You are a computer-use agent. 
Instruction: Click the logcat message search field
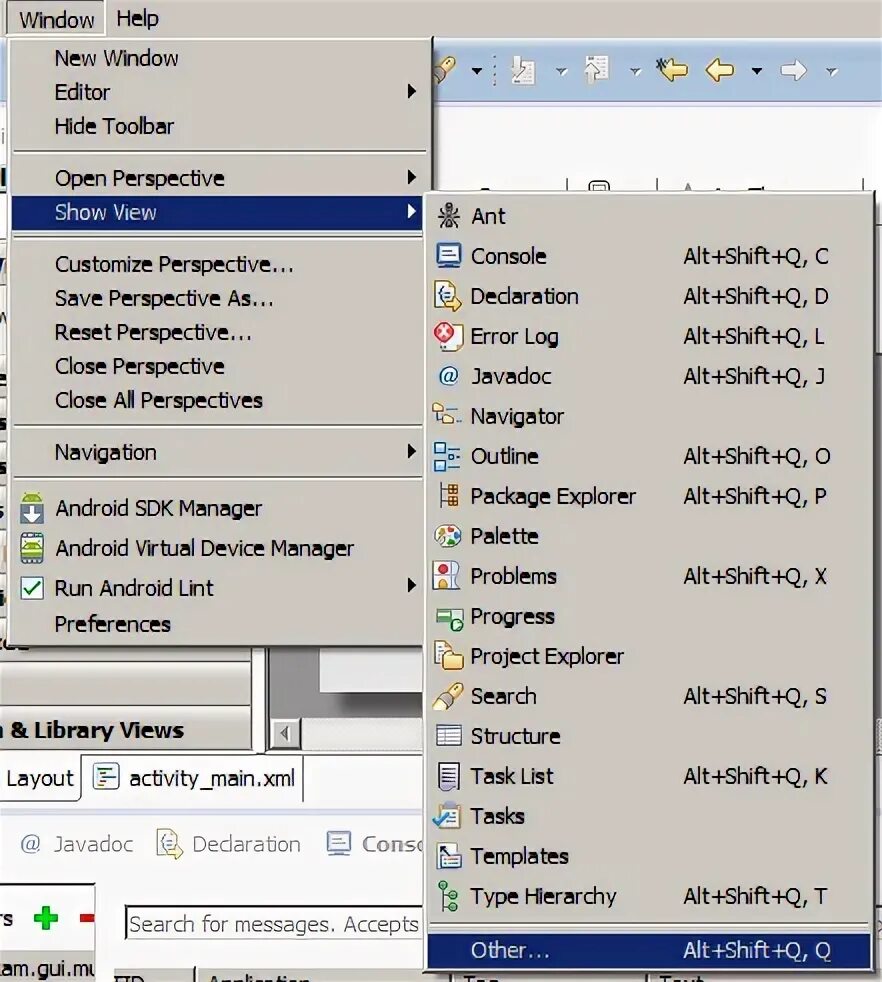[274, 923]
